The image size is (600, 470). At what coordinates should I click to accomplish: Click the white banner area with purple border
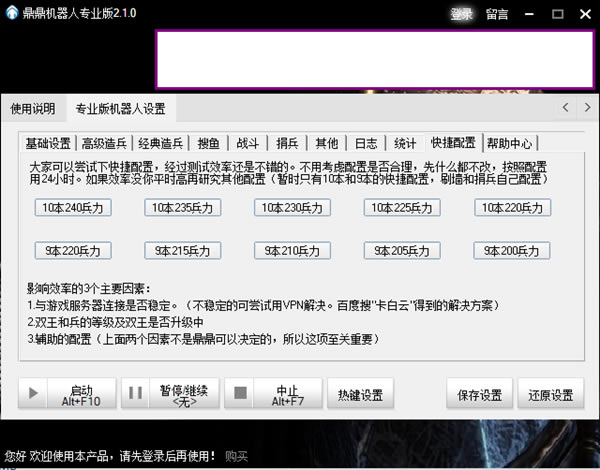(x=375, y=60)
